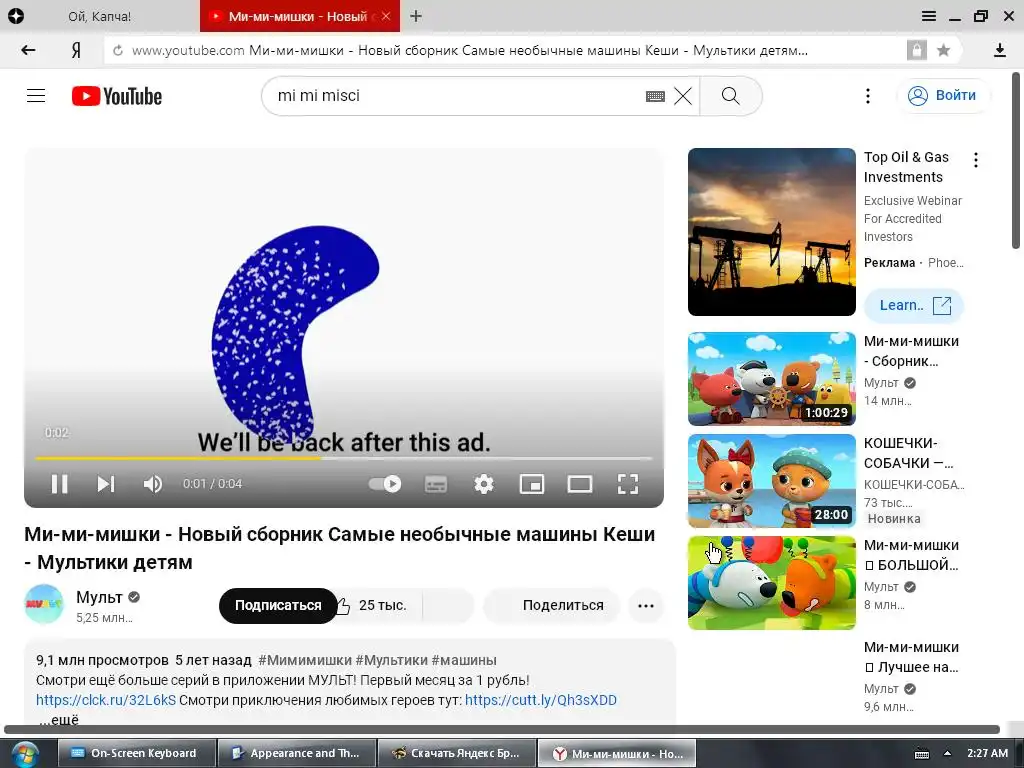The width and height of the screenshot is (1024, 768).
Task: Expand description with ...ещё
Action: point(59,719)
